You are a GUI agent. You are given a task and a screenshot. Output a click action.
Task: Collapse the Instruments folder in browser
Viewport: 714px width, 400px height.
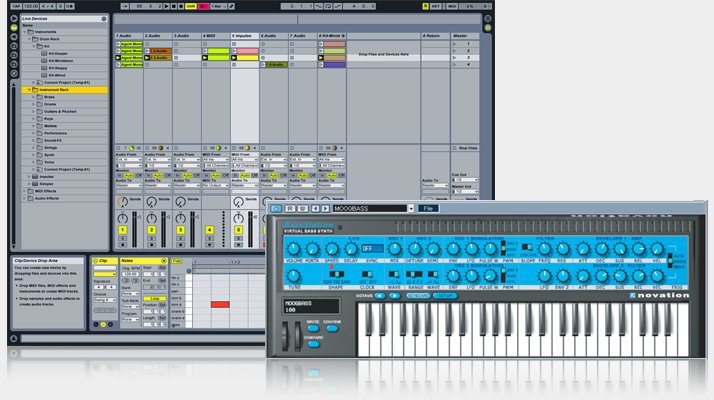(x=25, y=32)
